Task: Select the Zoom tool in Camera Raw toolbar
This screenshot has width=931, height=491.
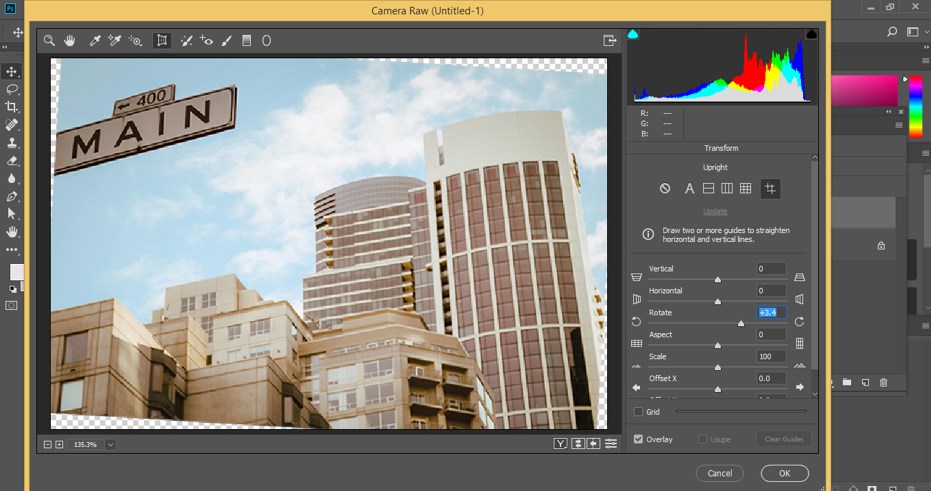Action: [49, 41]
